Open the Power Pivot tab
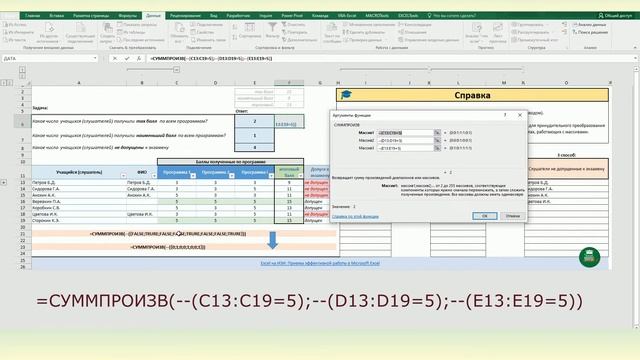This screenshot has width=640, height=360. (292, 16)
